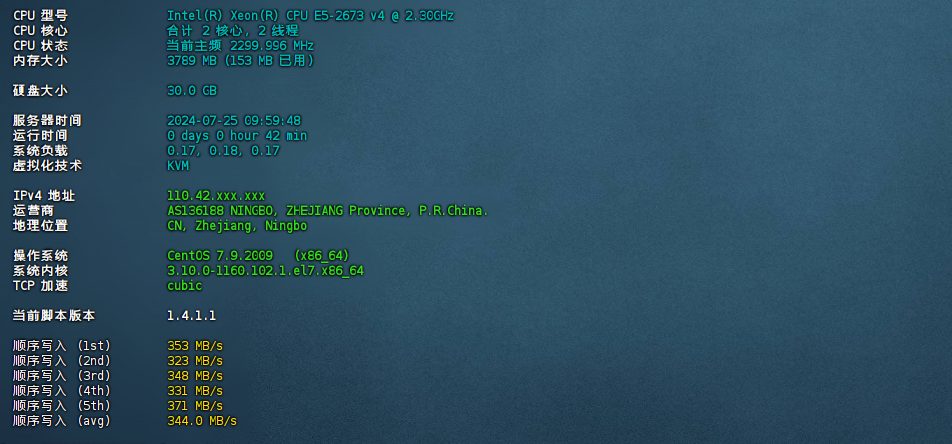Click the average write speed 344.0 MB/s
The width and height of the screenshot is (952, 444).
[x=202, y=420]
